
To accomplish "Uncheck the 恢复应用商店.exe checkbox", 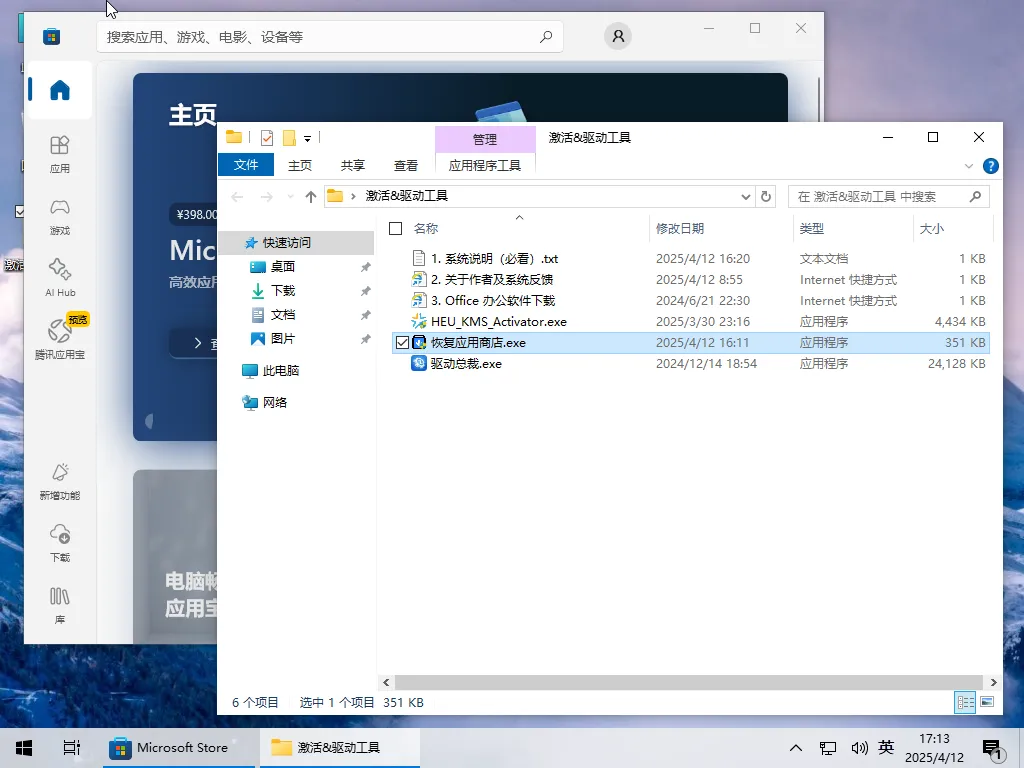I will tap(402, 342).
